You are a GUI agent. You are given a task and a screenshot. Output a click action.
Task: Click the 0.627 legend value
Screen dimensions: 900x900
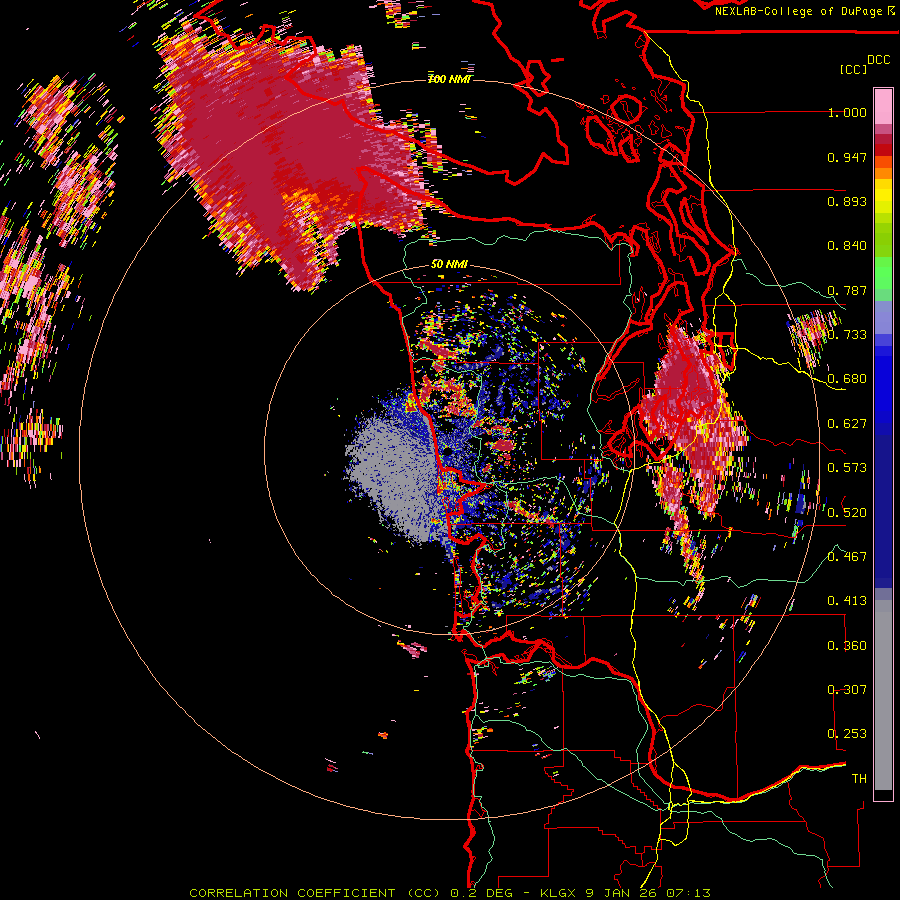coord(847,424)
